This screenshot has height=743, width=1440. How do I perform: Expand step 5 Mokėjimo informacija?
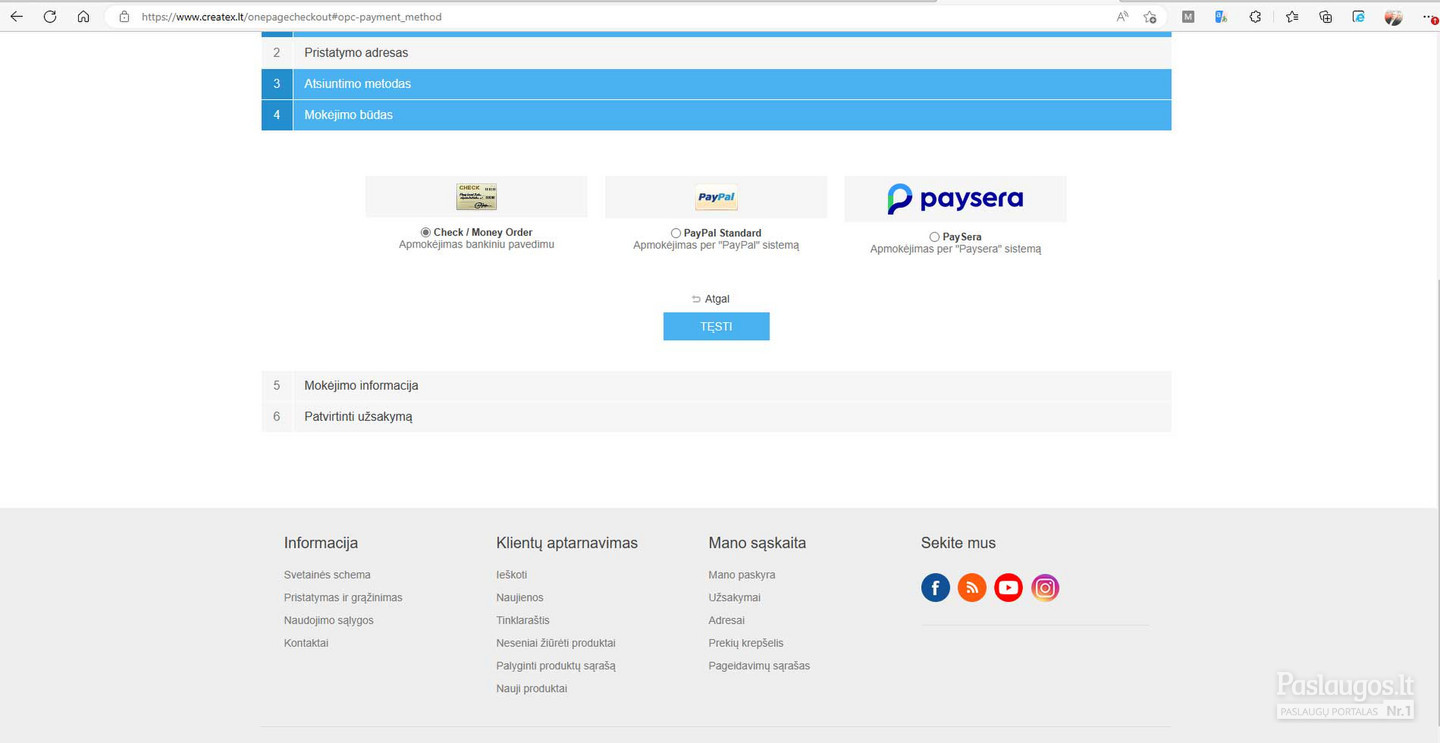point(716,385)
